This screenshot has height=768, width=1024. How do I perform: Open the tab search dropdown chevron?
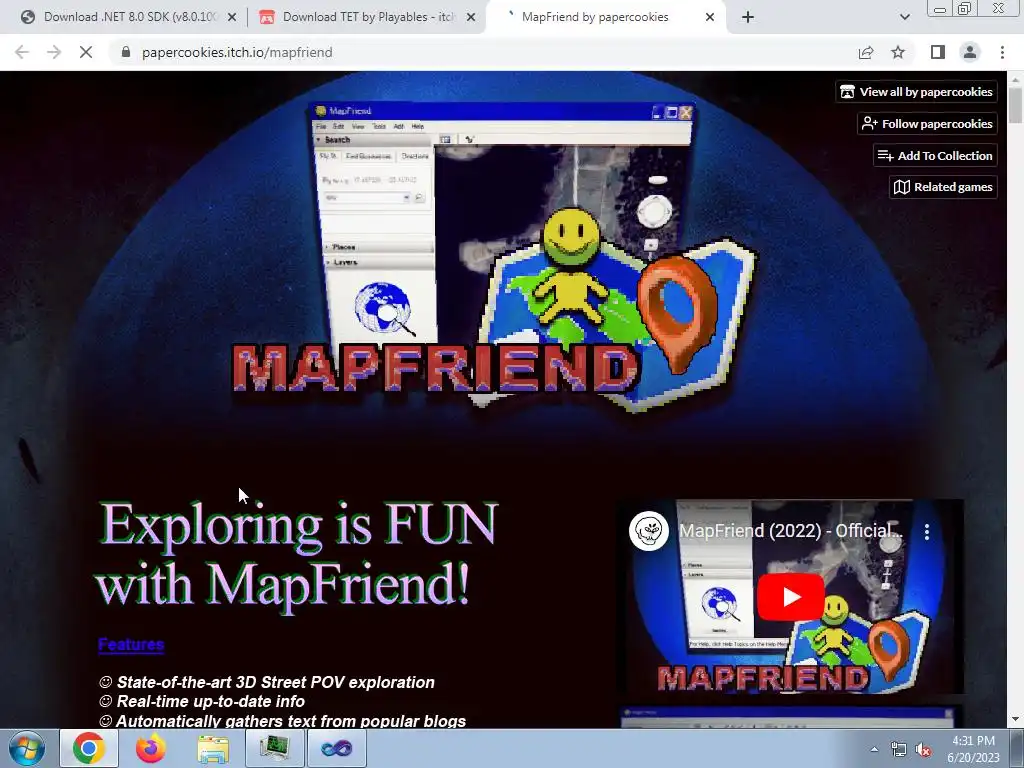[x=904, y=18]
